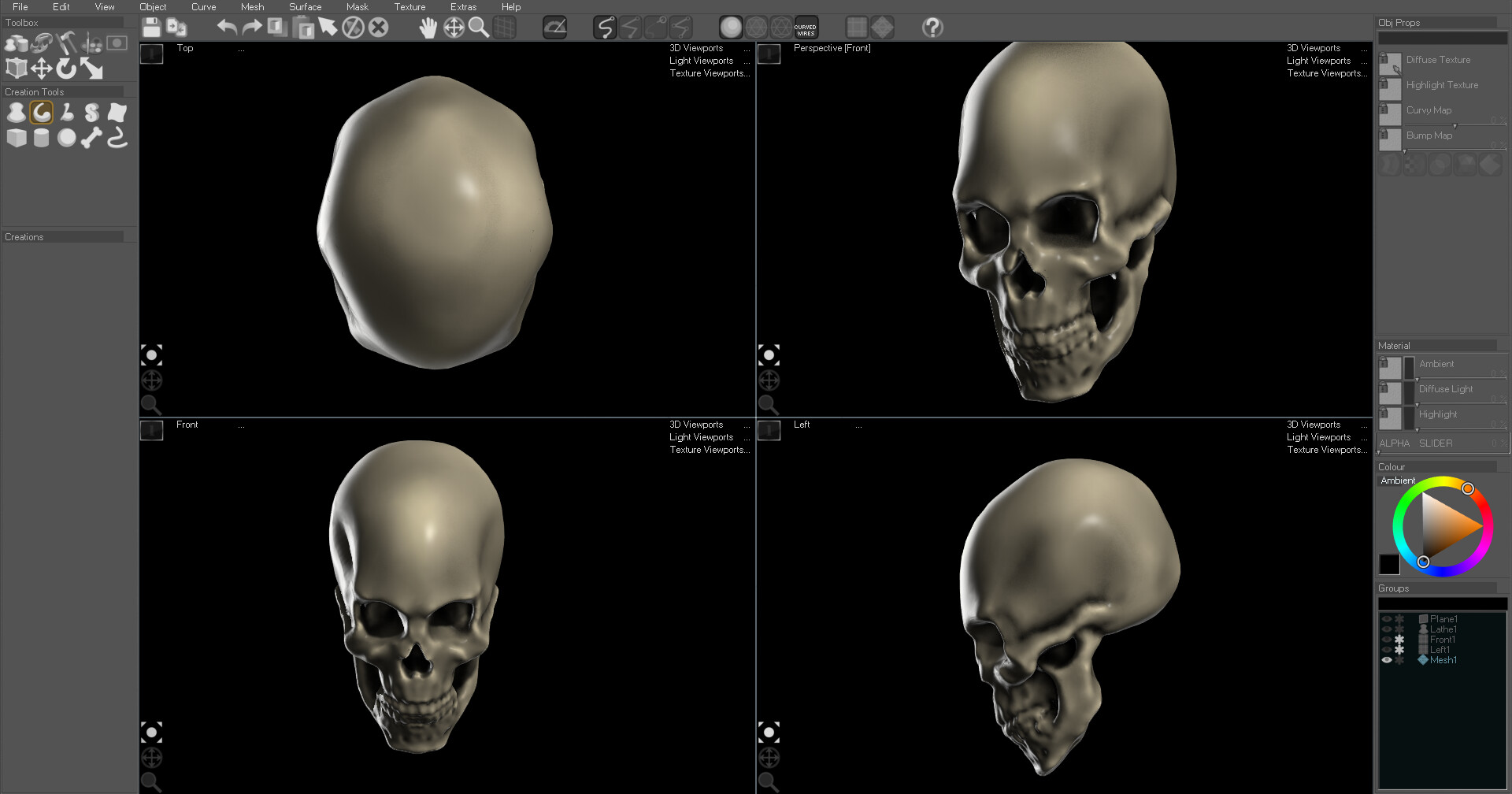Enable the Curved Wires display toggle
Viewport: 1512px width, 794px height.
(x=806, y=27)
